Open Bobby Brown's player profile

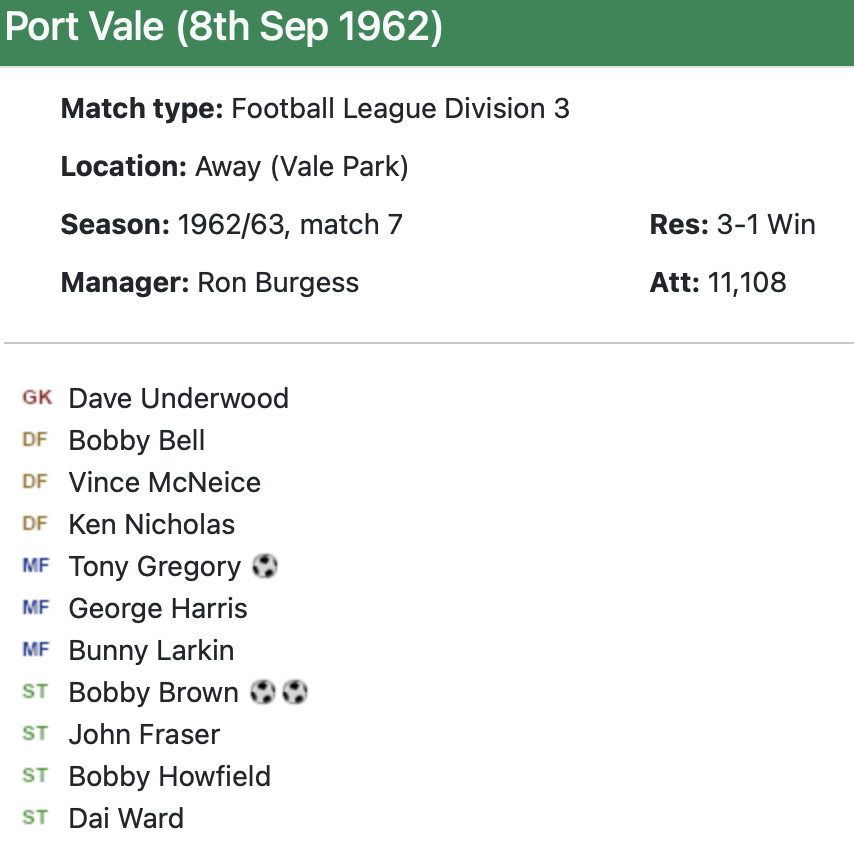[153, 692]
